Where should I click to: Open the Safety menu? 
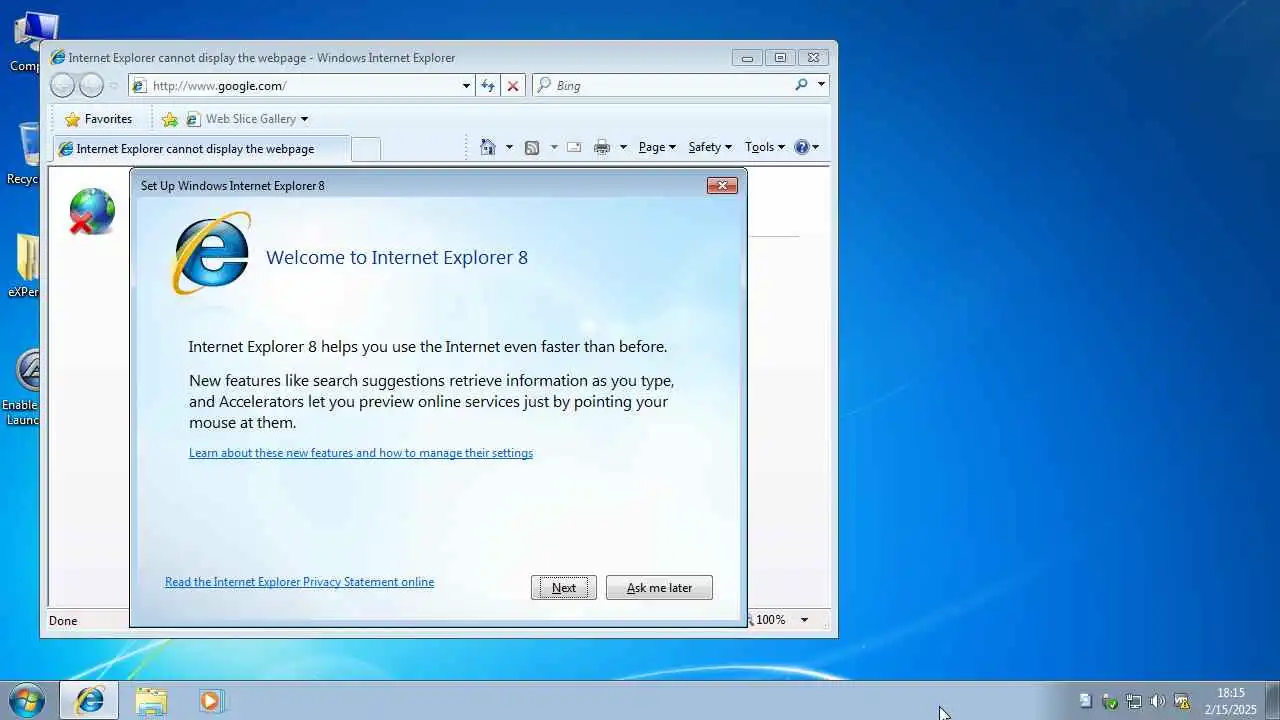710,147
